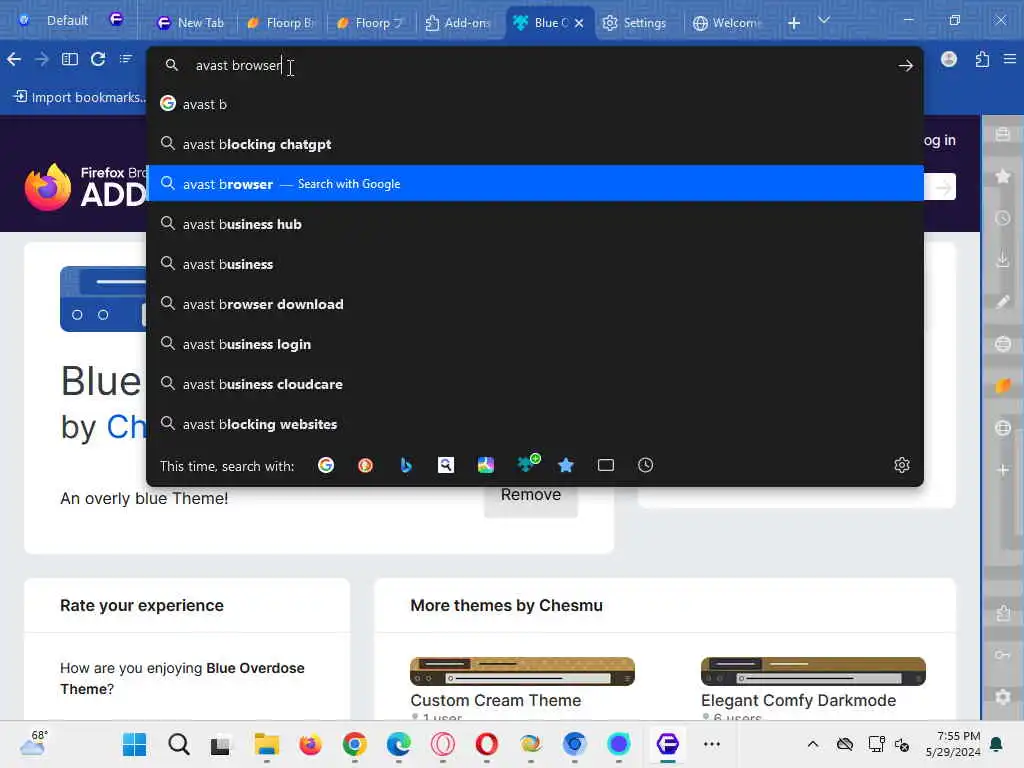
Task: Search history using the clock icon
Action: pos(646,465)
